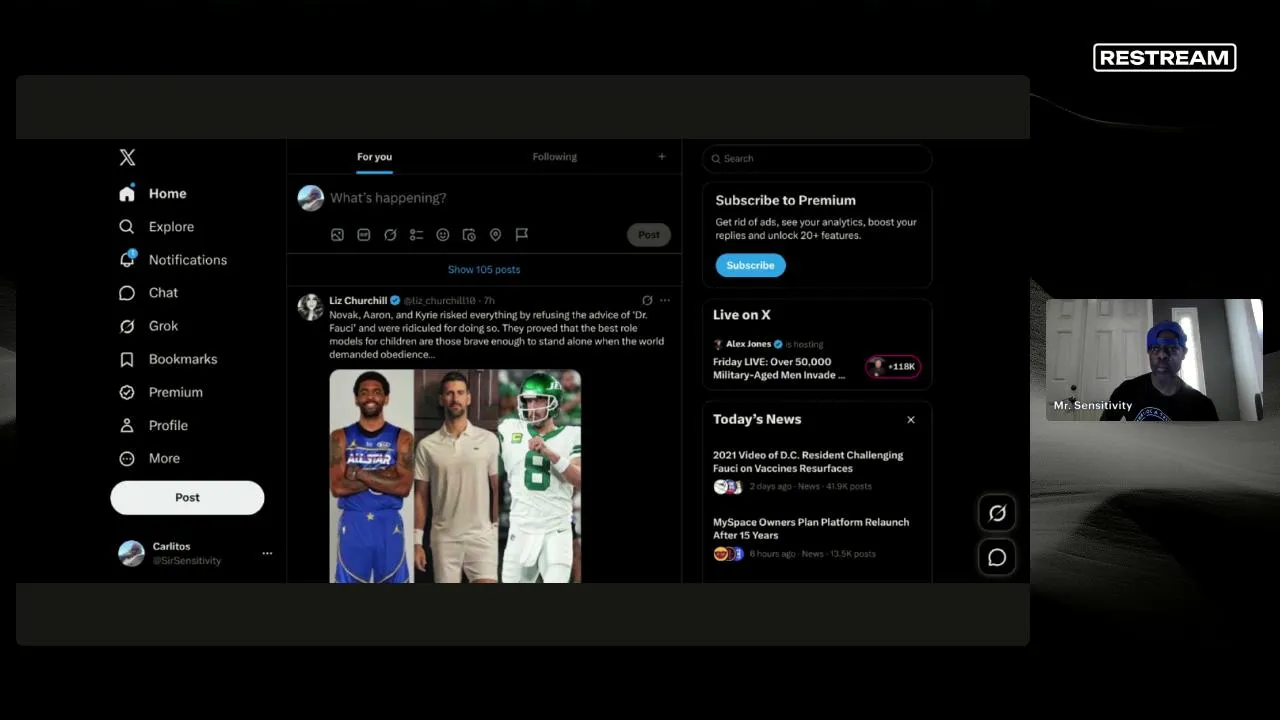Viewport: 1280px width, 720px height.
Task: Open the emoji picker icon
Action: click(x=443, y=235)
